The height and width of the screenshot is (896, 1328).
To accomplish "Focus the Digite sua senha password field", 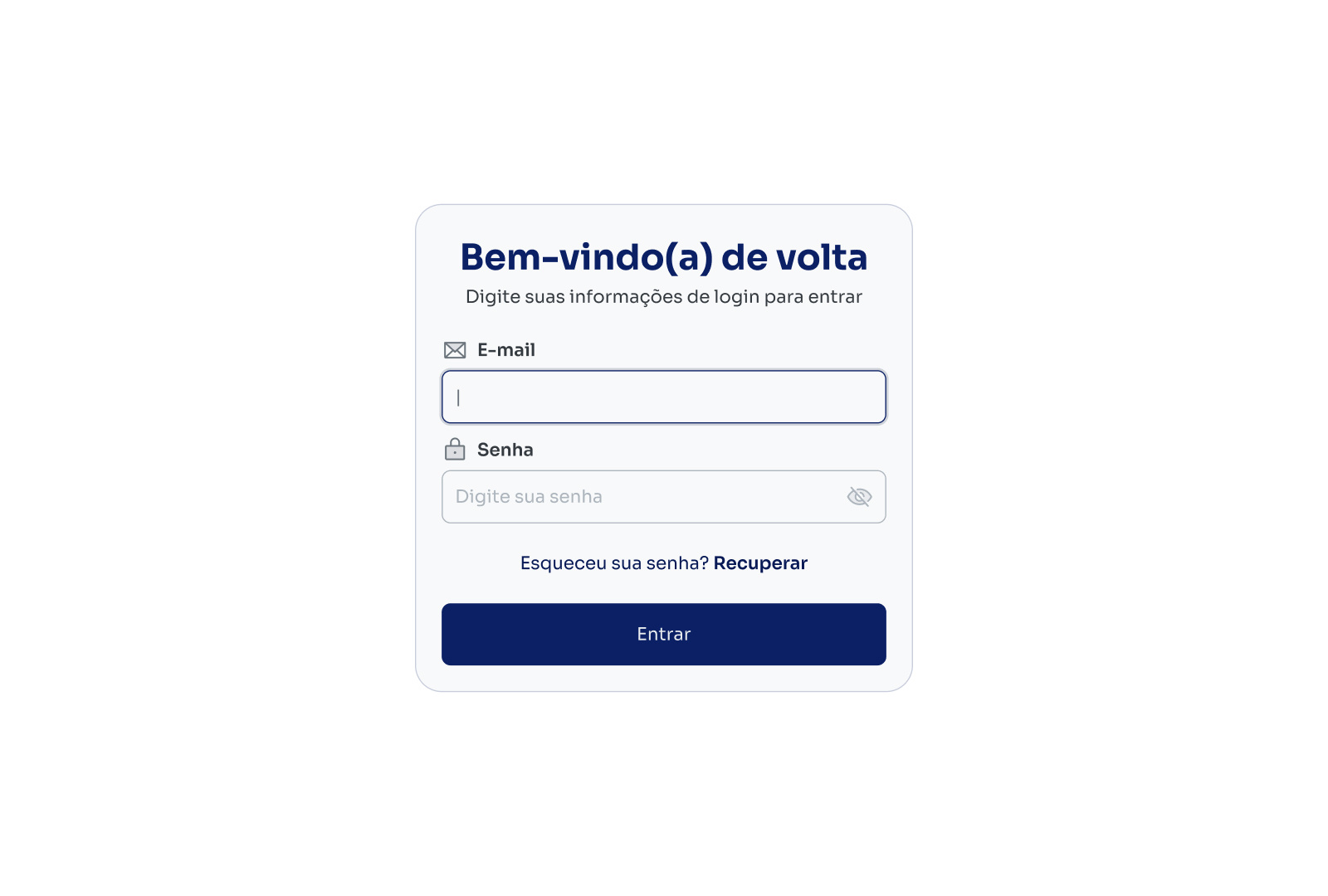I will pyautogui.click(x=622, y=496).
